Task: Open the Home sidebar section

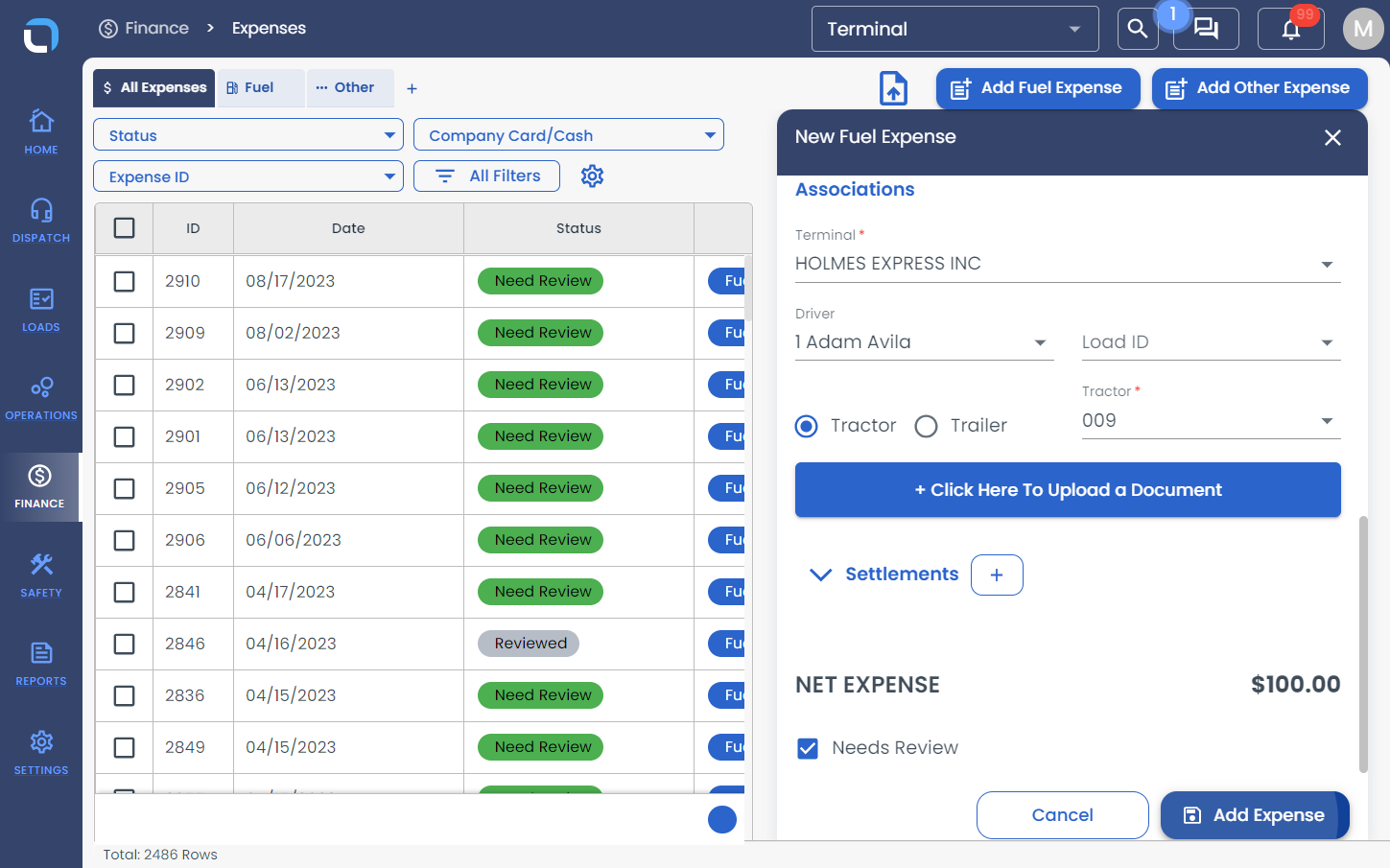Action: point(41,131)
